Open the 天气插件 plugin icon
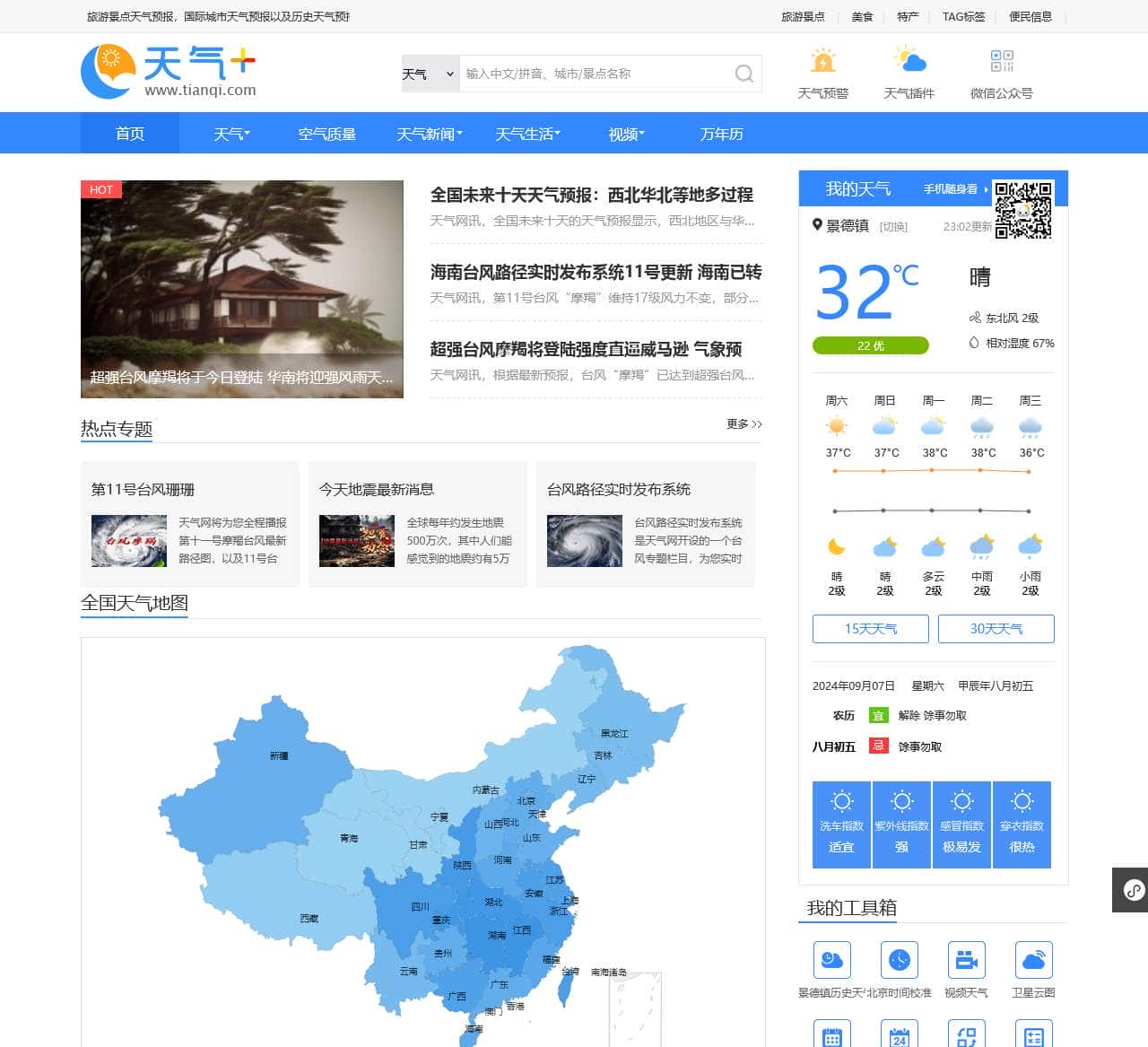Screen dimensions: 1148x1047 click(x=909, y=61)
